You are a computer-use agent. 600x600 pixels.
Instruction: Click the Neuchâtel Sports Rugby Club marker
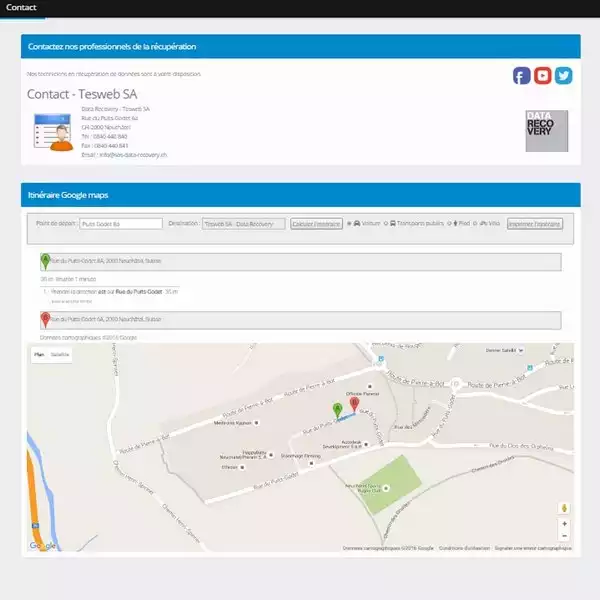[386, 488]
